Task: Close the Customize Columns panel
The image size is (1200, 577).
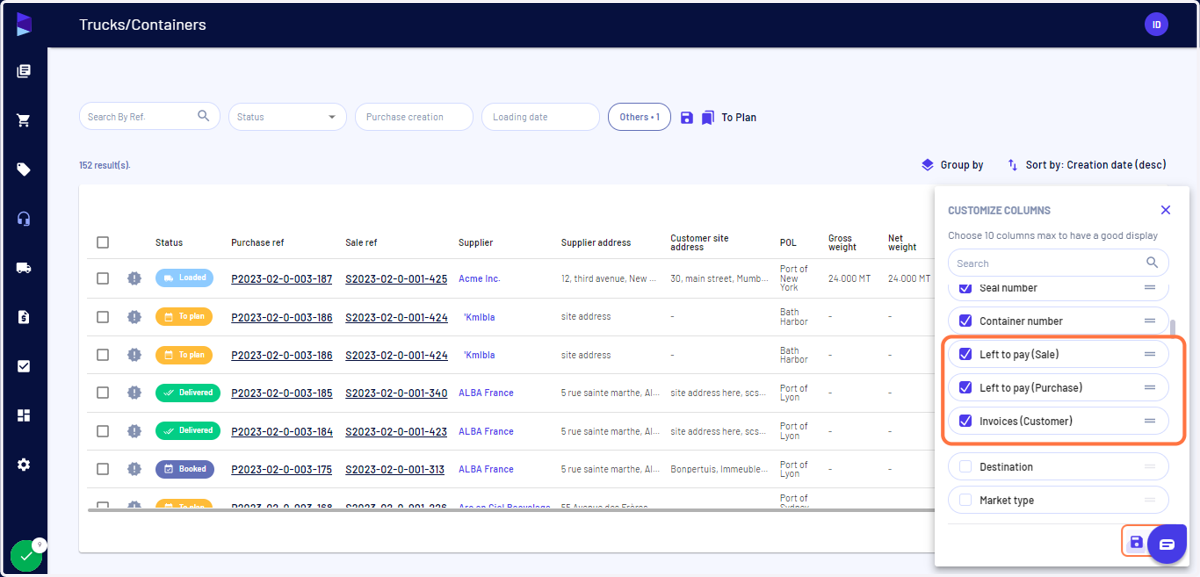Action: coord(1165,210)
